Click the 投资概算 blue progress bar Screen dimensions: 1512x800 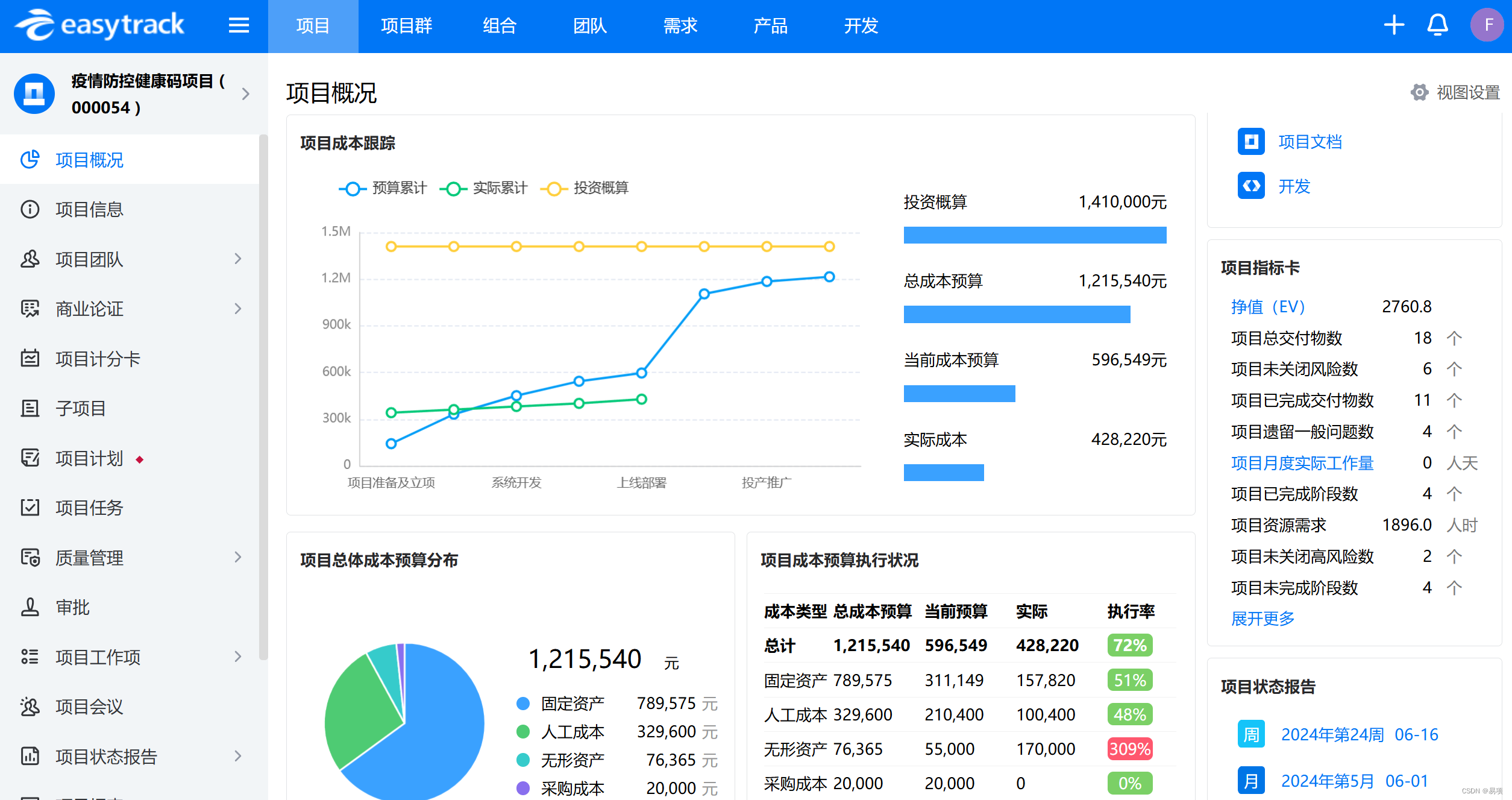point(1035,235)
